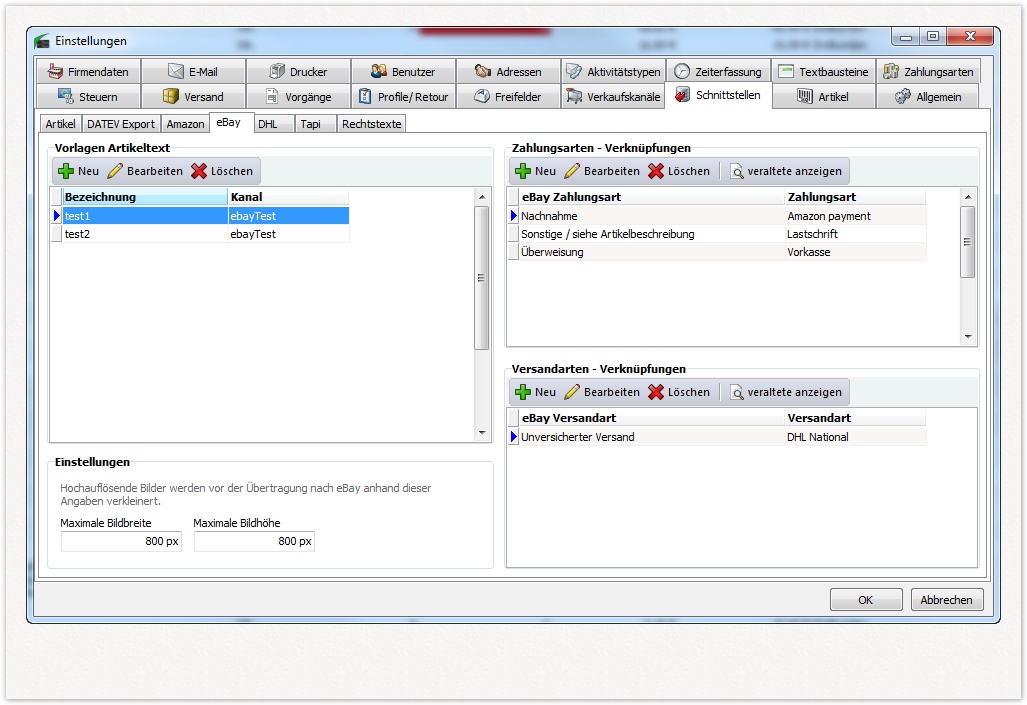This screenshot has height=705, width=1027.
Task: Click the Maximale Bildbreite input field
Action: tap(121, 541)
